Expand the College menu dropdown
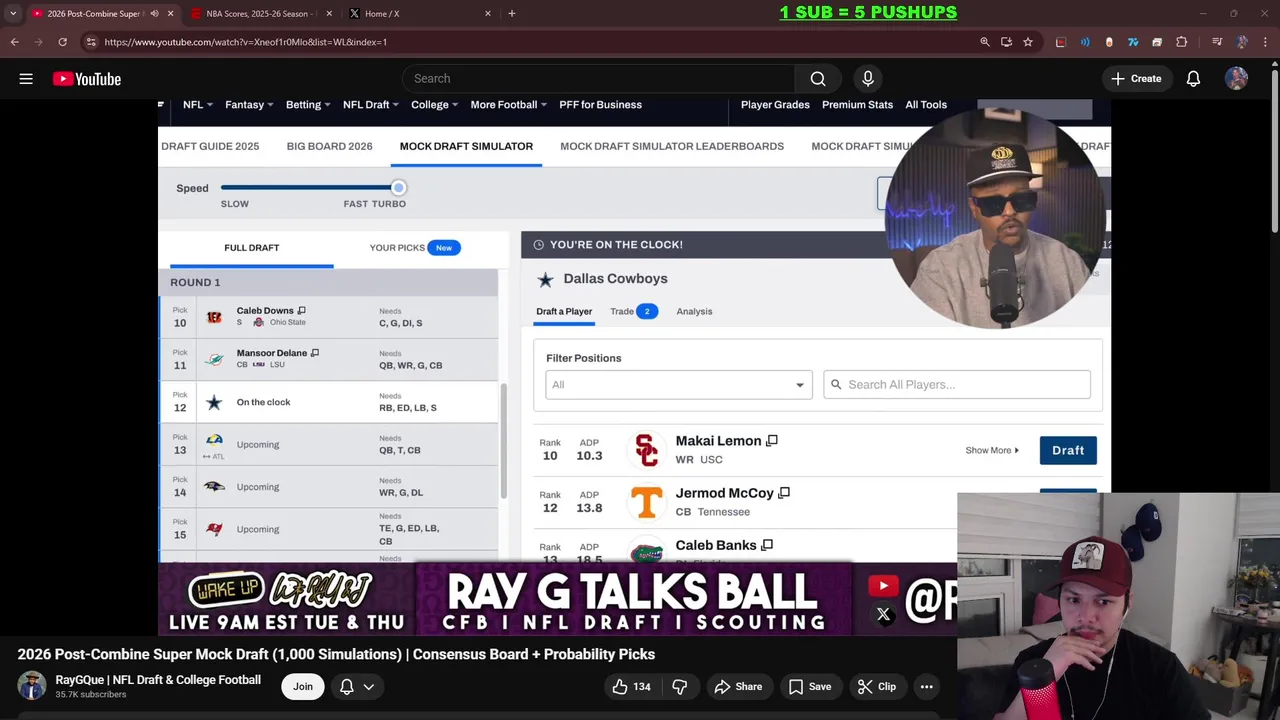Image resolution: width=1280 pixels, height=720 pixels. (x=434, y=105)
